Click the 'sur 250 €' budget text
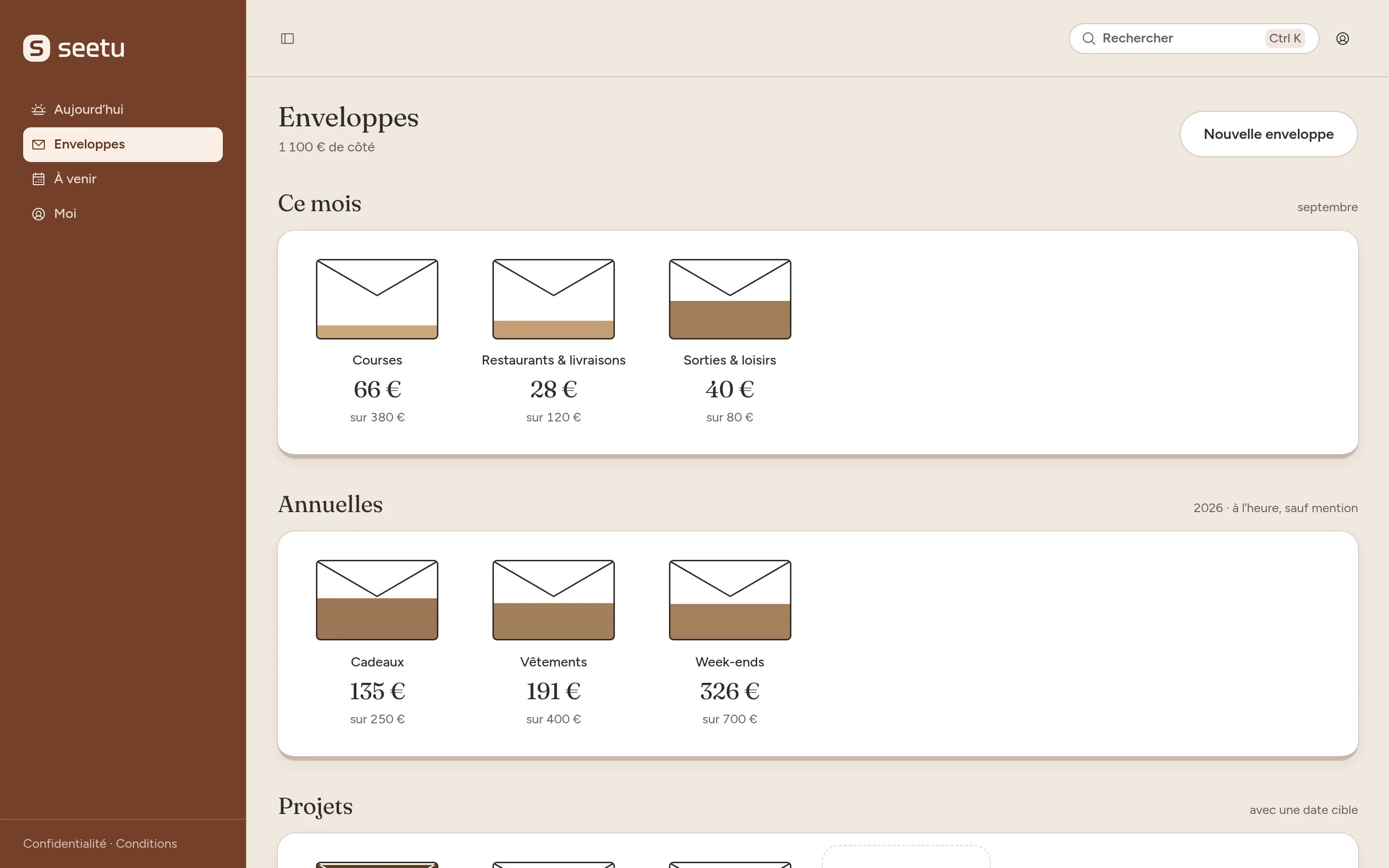This screenshot has width=1389, height=868. click(377, 719)
